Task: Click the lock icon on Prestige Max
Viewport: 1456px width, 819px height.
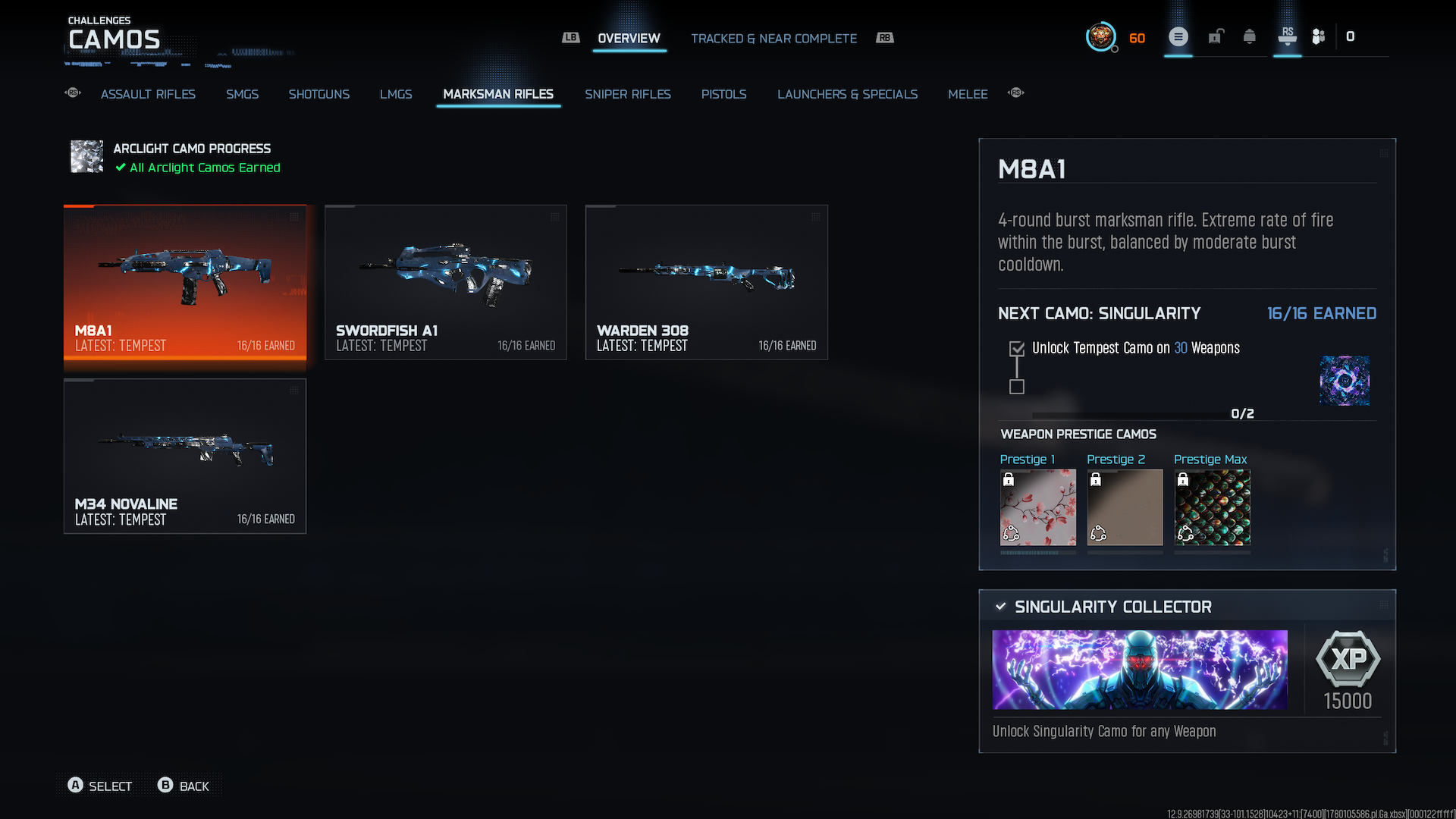Action: [x=1183, y=479]
